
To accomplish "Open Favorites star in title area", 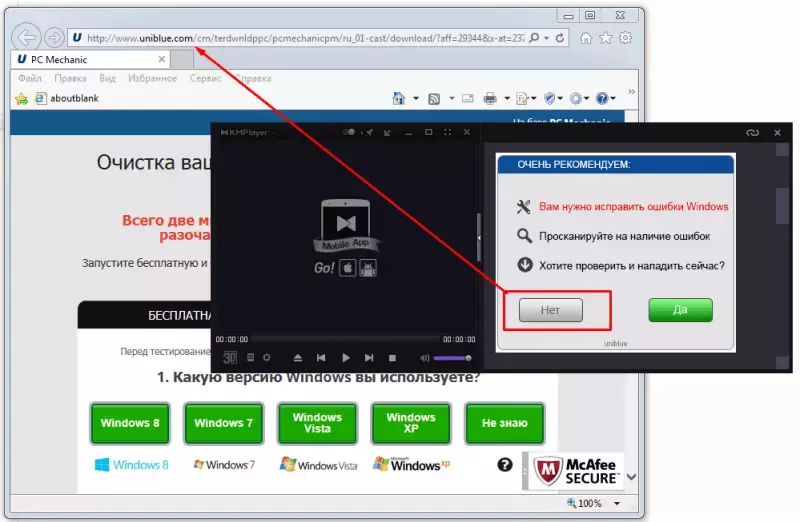I will [606, 38].
